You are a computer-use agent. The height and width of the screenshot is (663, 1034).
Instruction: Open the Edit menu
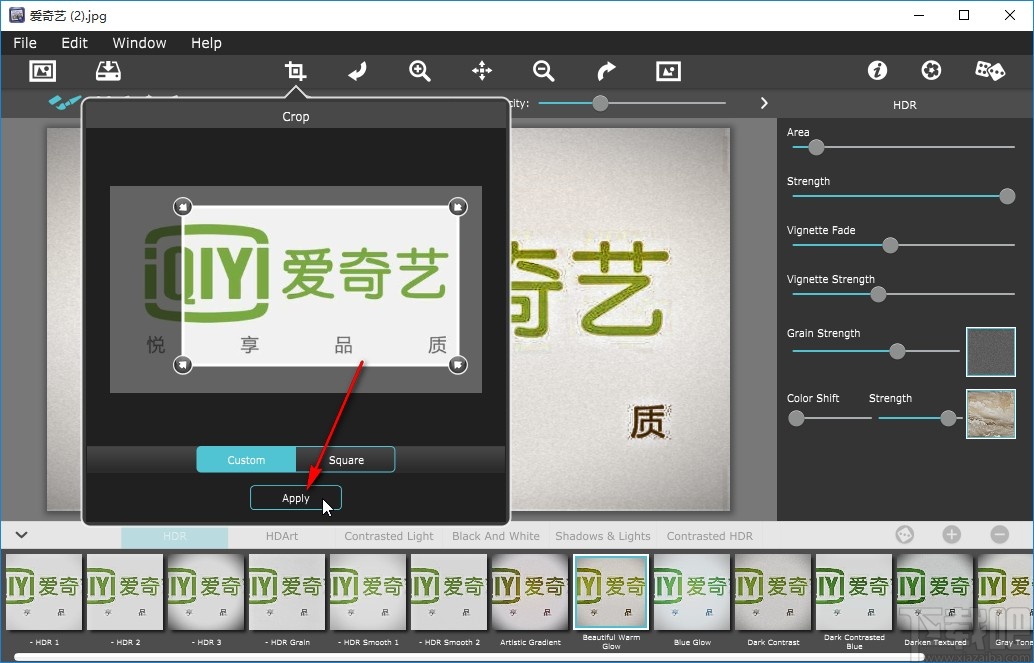74,43
